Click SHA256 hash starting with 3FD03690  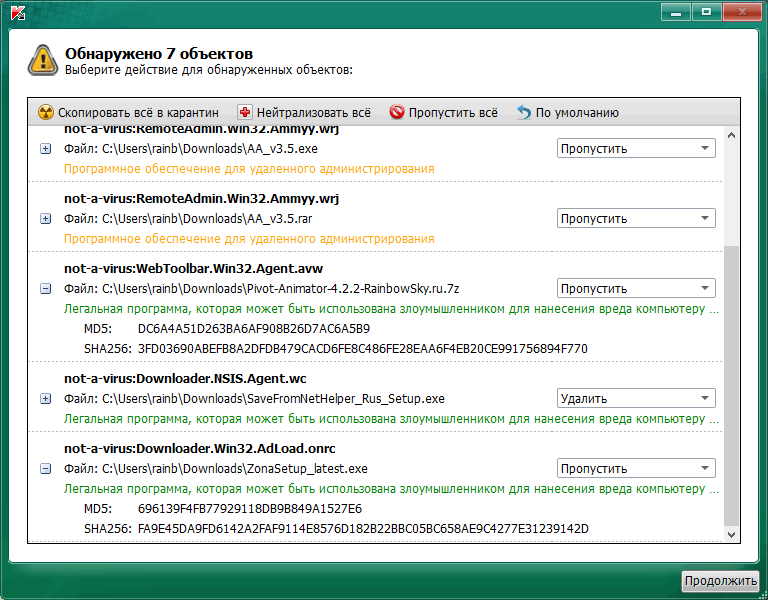coord(362,349)
